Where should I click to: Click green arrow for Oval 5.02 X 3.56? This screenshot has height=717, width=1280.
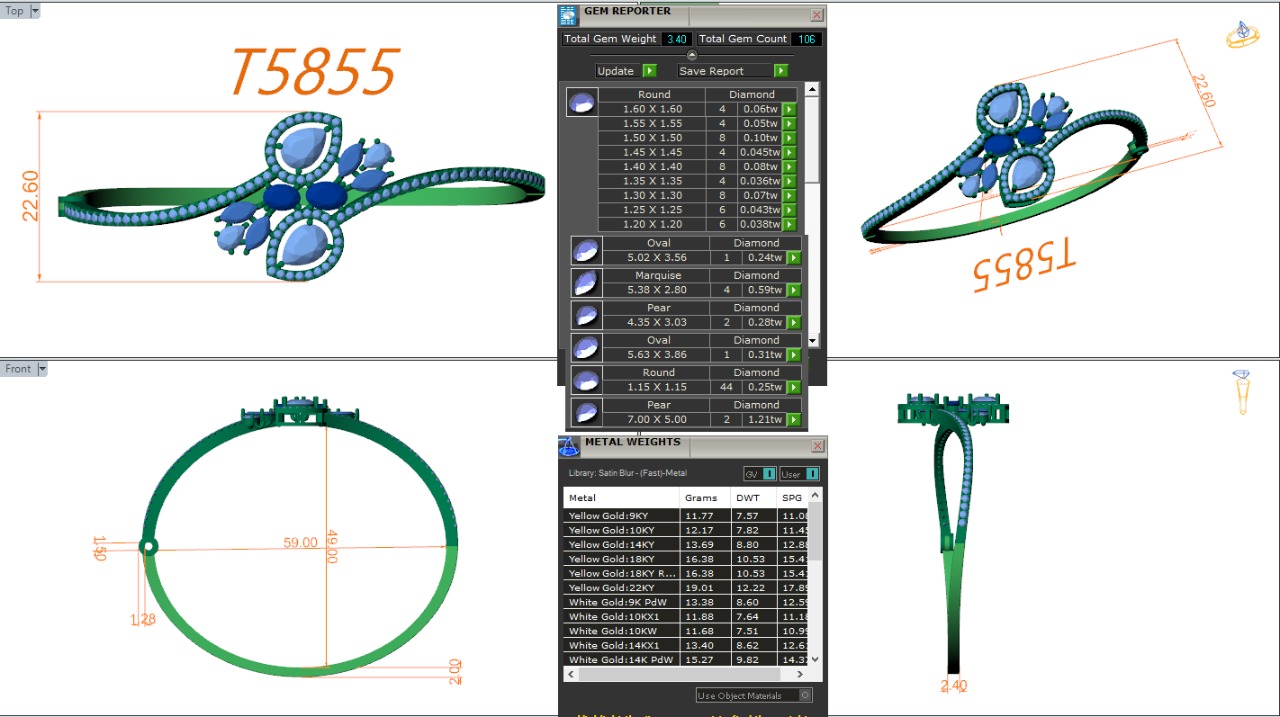click(x=793, y=258)
